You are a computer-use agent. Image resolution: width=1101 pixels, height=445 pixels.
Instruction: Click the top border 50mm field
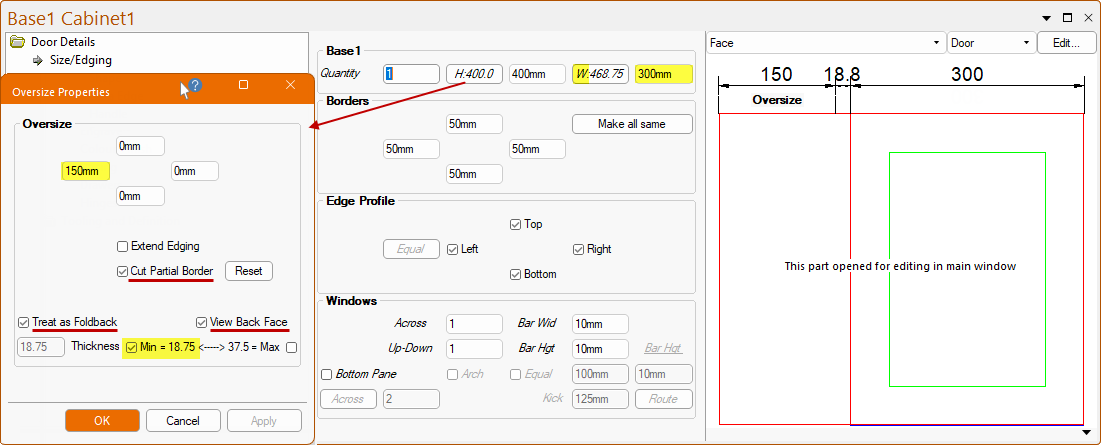tap(475, 124)
